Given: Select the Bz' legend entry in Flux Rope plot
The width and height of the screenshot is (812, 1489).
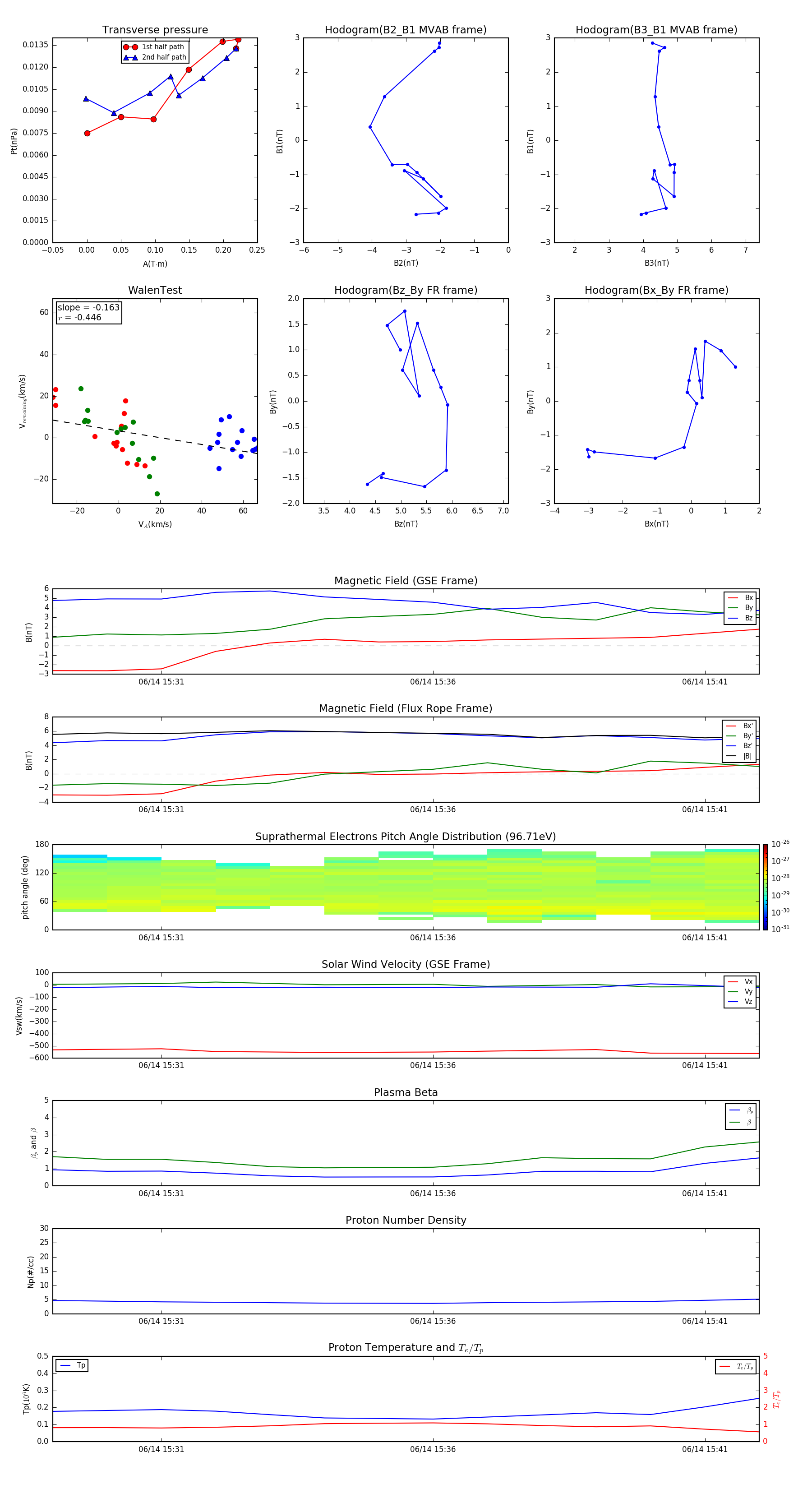Looking at the screenshot, I should [740, 746].
